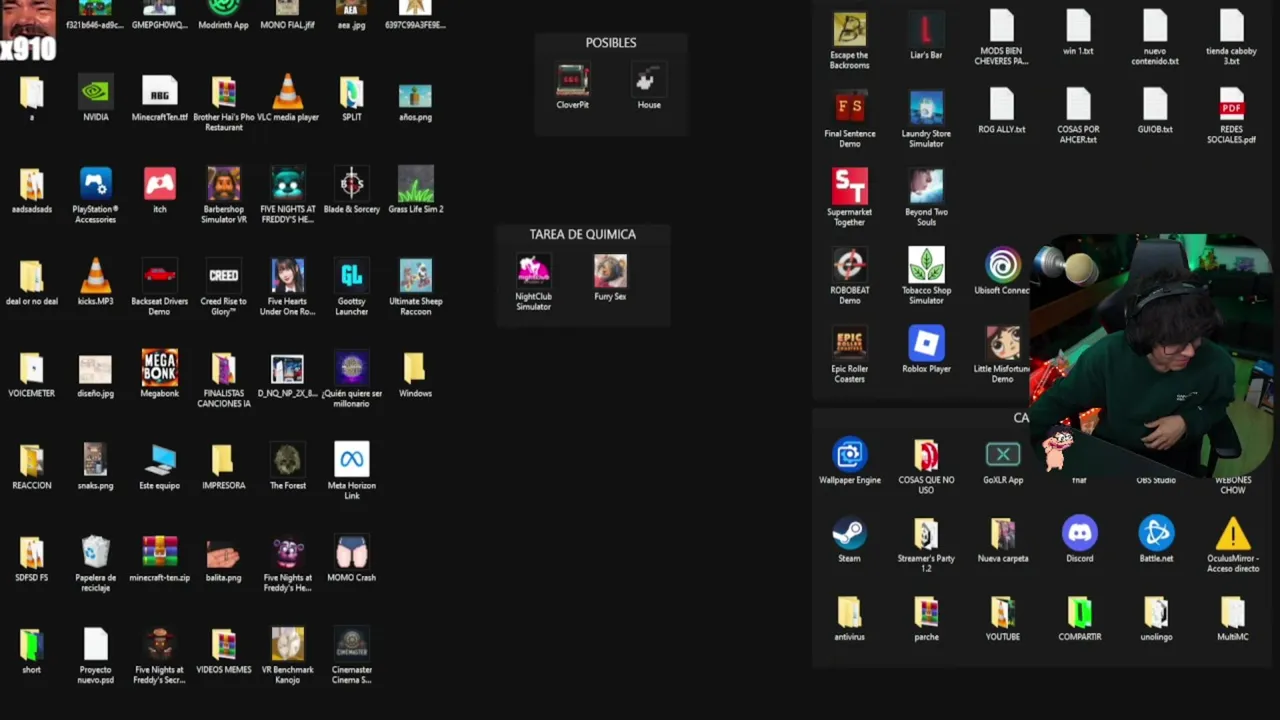Open Barbershop Simulator VR shortcut
The height and width of the screenshot is (720, 1280).
click(x=223, y=184)
